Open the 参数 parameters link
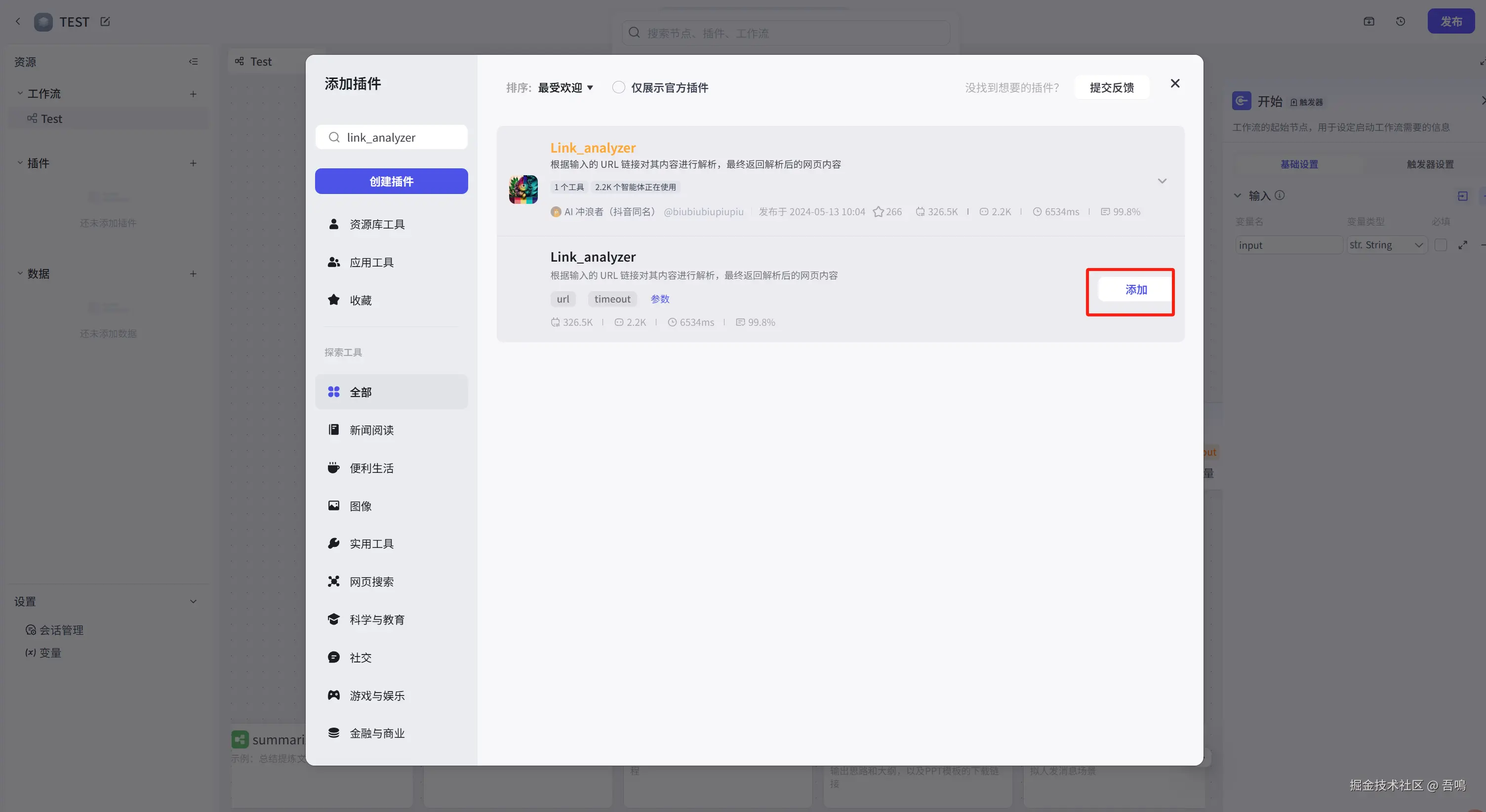Image resolution: width=1486 pixels, height=812 pixels. click(x=659, y=299)
